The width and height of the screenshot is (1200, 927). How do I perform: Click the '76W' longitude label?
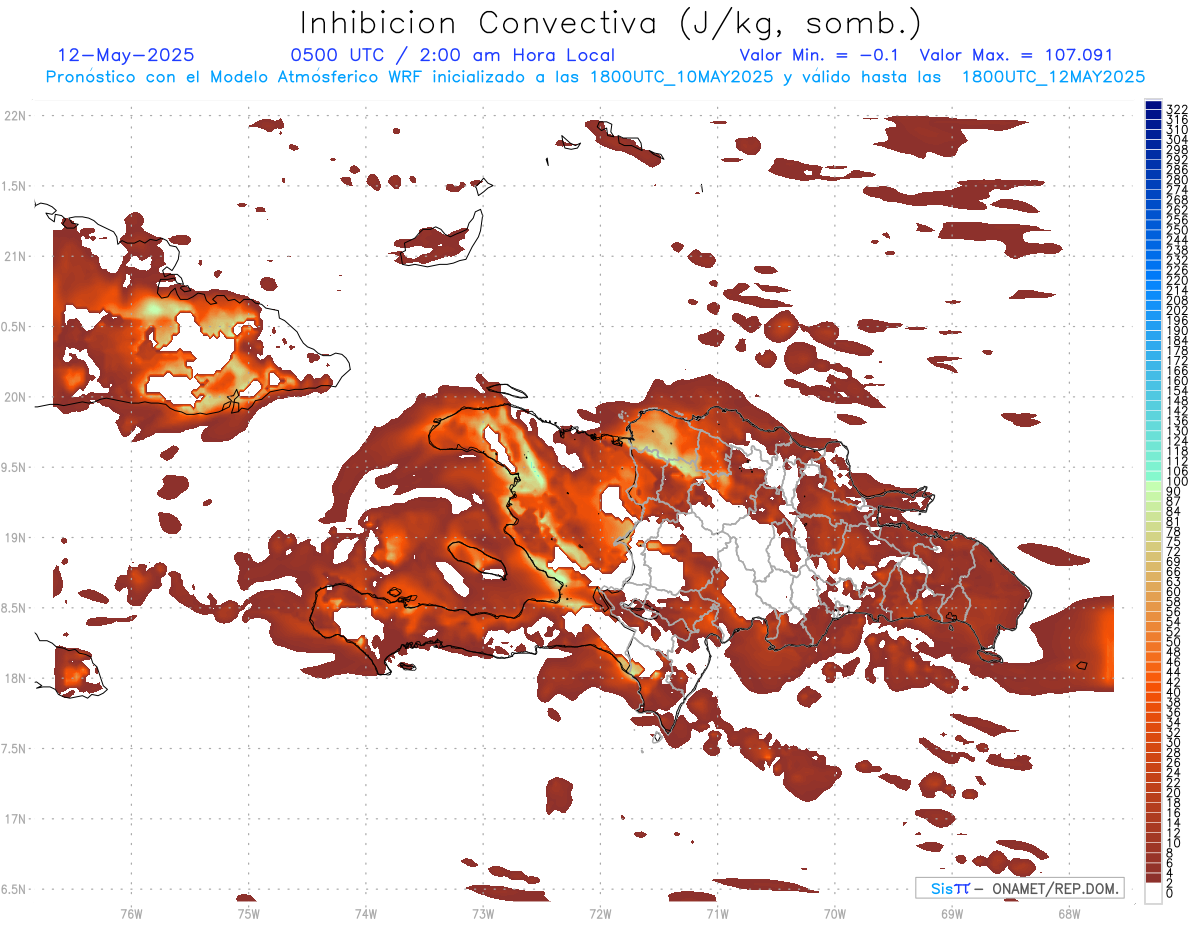tap(131, 912)
